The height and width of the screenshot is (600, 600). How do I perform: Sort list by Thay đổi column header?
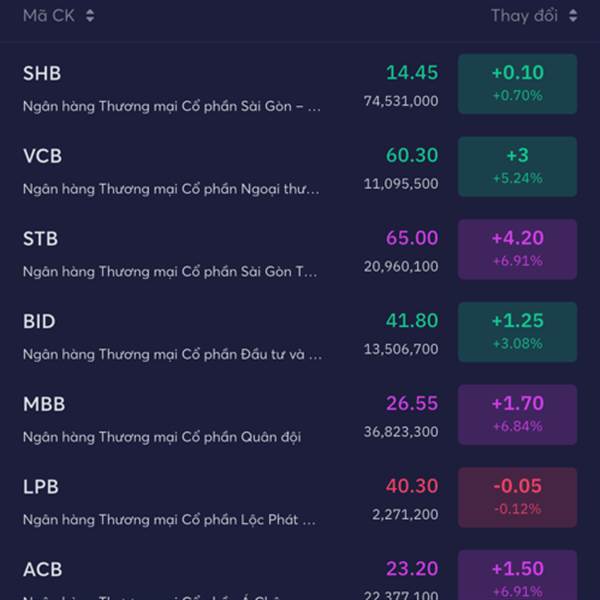pyautogui.click(x=524, y=16)
